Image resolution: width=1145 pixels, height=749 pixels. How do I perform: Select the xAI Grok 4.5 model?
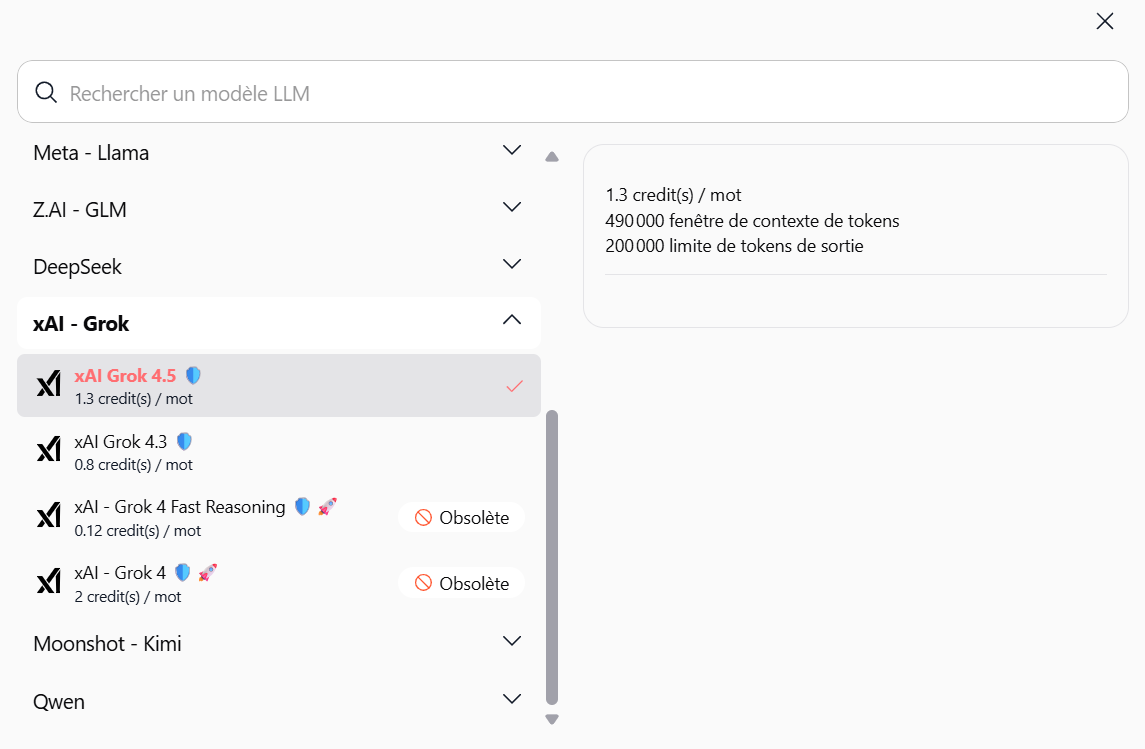pyautogui.click(x=279, y=385)
